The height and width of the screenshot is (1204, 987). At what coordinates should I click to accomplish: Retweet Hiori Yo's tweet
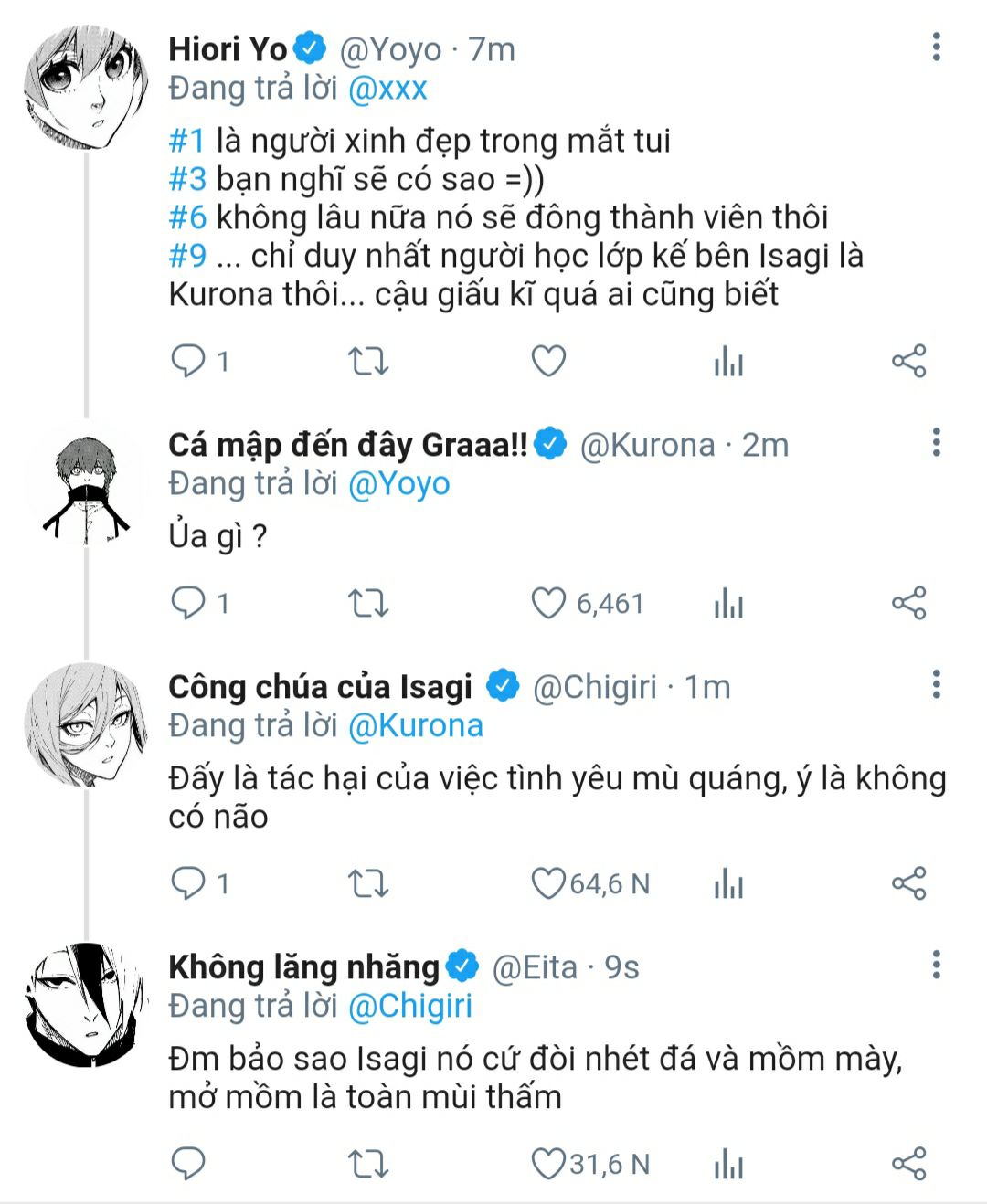tap(368, 362)
